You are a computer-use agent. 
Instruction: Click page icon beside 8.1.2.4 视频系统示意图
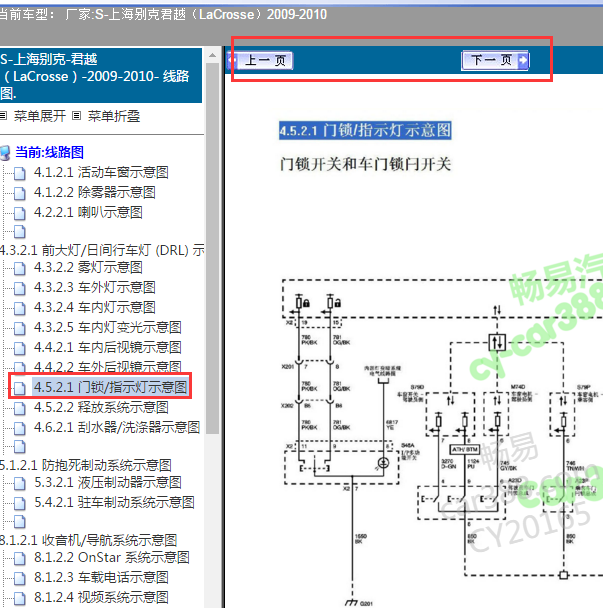[x=20, y=599]
